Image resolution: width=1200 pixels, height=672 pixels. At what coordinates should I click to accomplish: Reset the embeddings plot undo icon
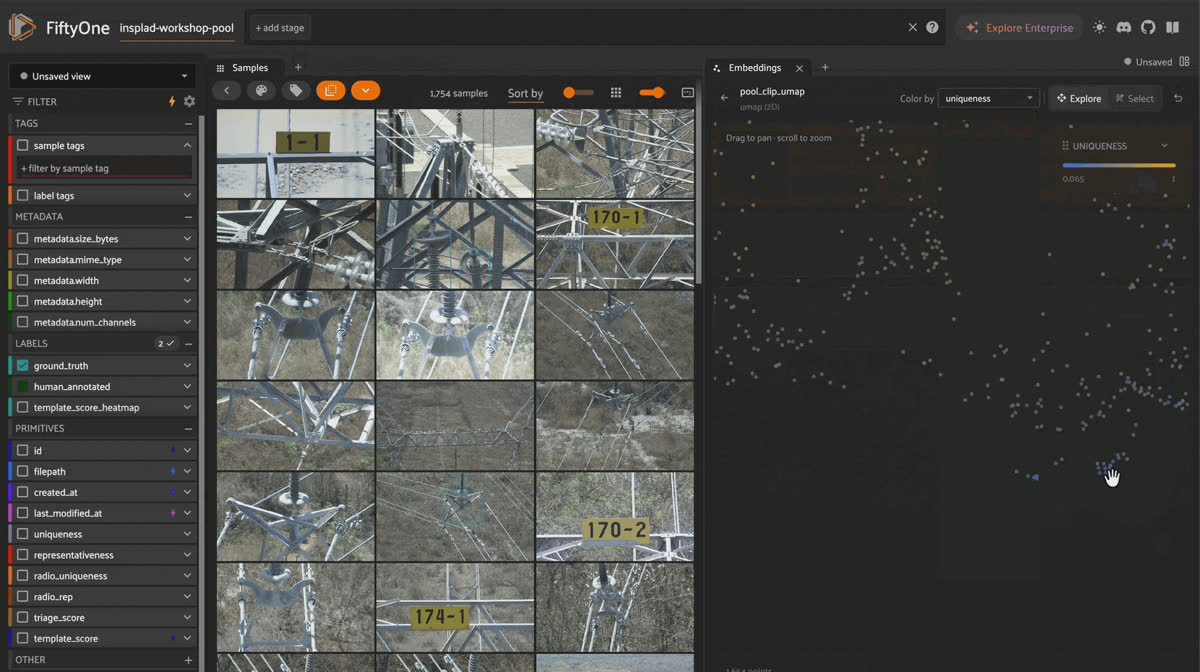tap(1178, 98)
